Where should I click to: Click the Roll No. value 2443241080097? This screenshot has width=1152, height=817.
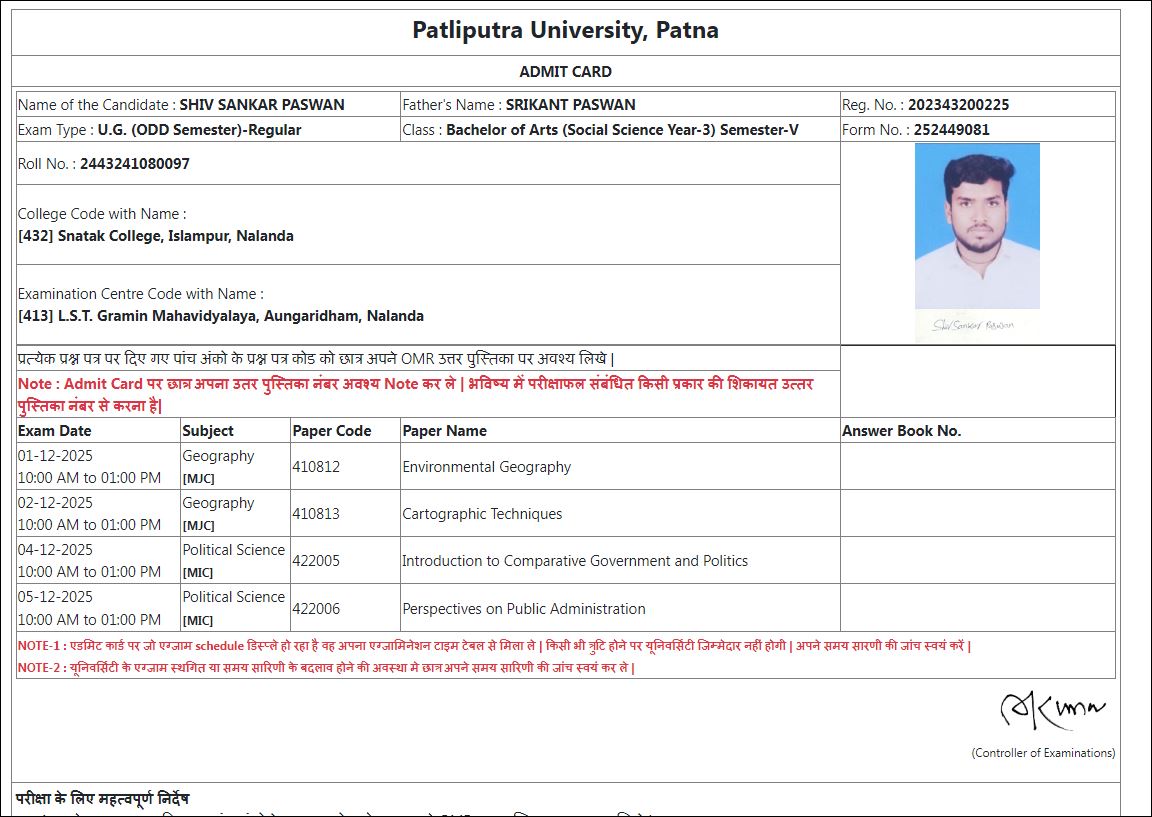pyautogui.click(x=135, y=164)
